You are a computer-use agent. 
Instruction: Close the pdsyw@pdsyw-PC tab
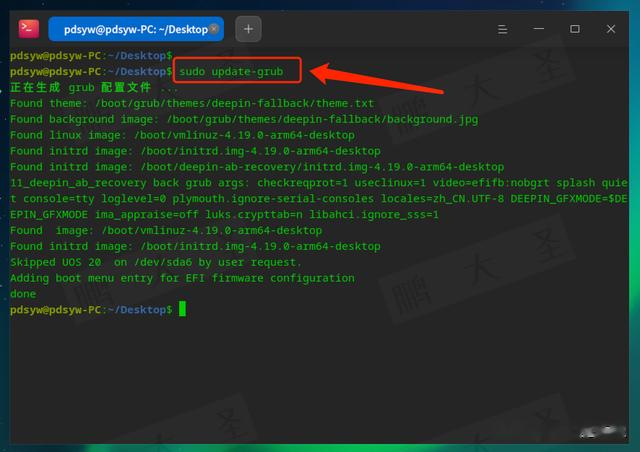click(x=213, y=29)
